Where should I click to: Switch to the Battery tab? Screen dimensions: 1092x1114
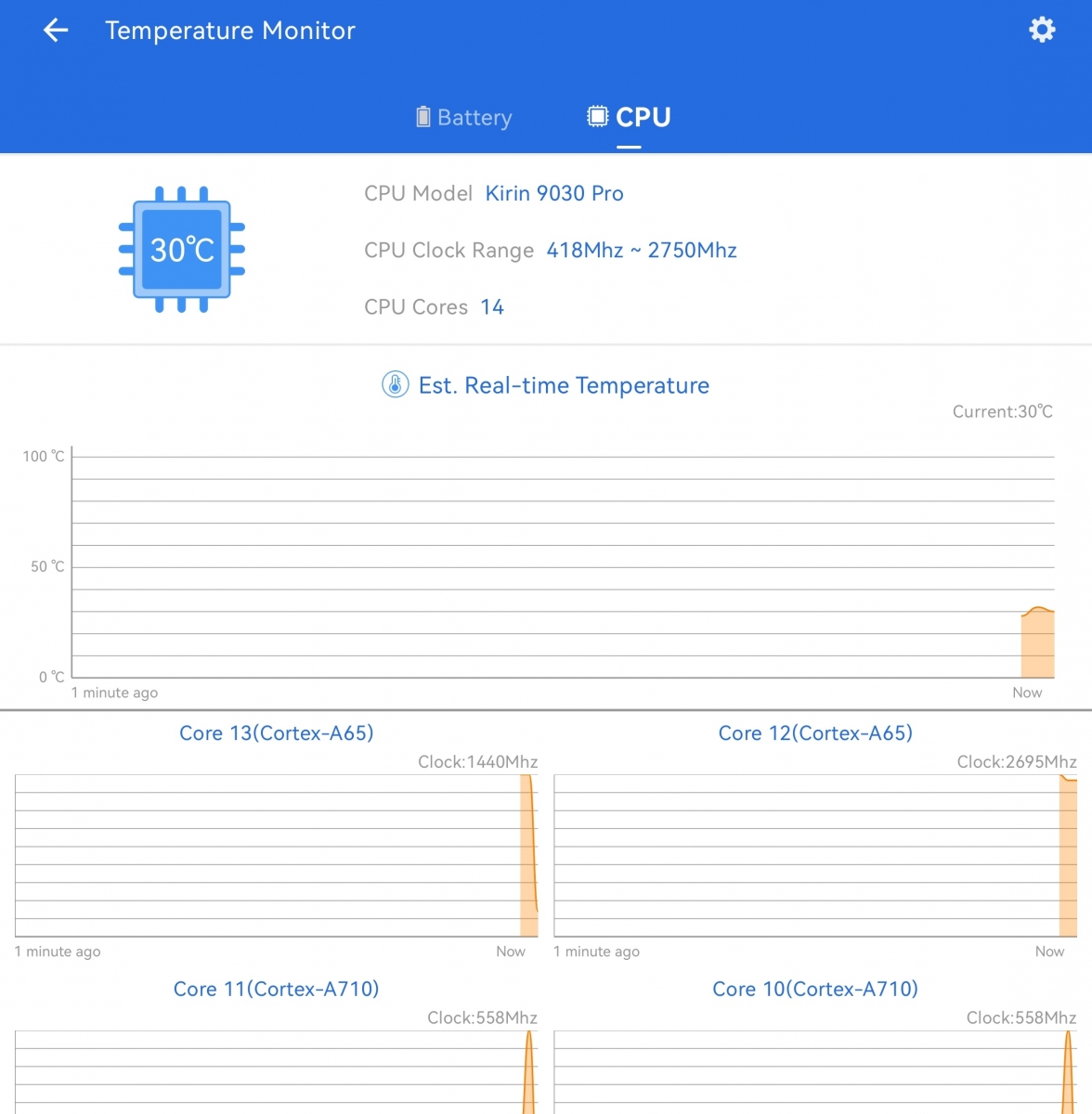tap(474, 118)
